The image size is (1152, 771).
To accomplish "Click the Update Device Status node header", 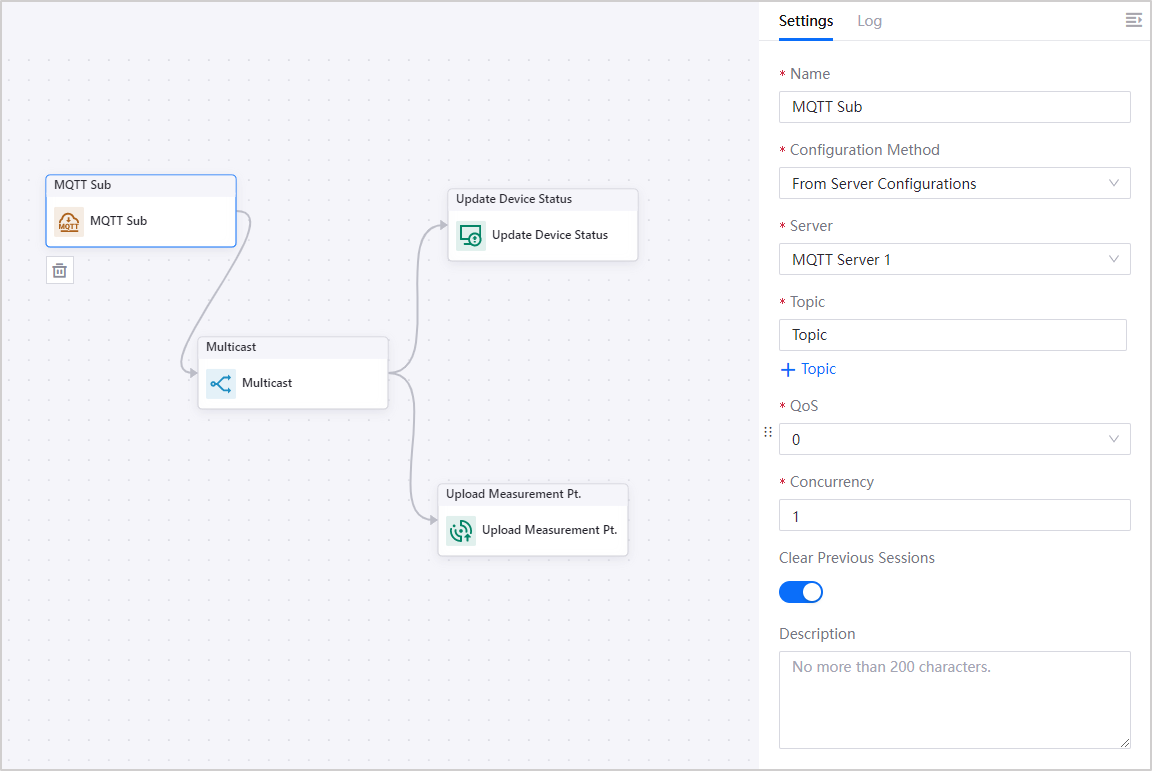I will (542, 199).
